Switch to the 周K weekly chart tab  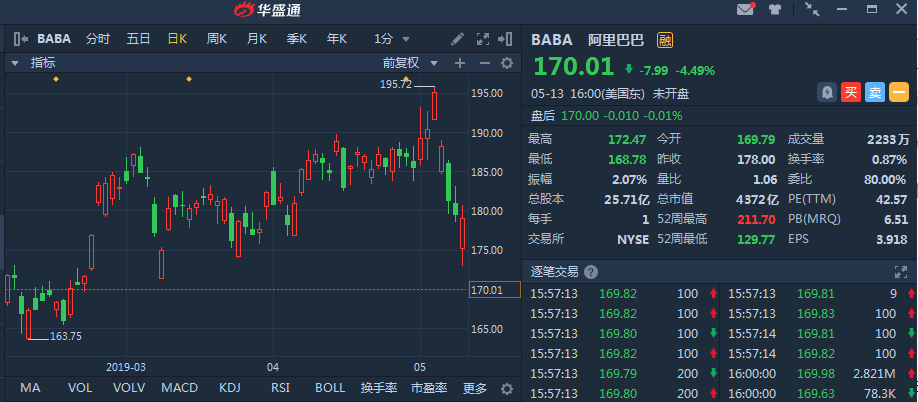click(217, 39)
